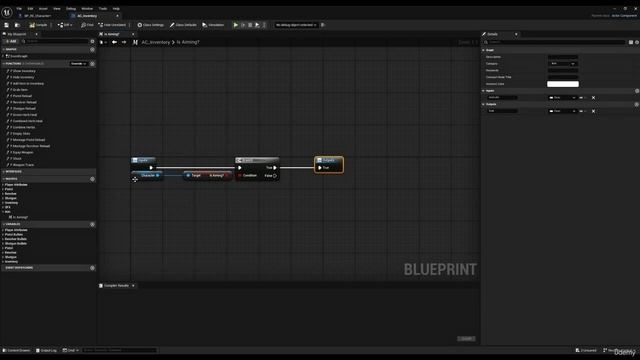Open the Asset menu
This screenshot has height=360, width=640.
coord(43,9)
